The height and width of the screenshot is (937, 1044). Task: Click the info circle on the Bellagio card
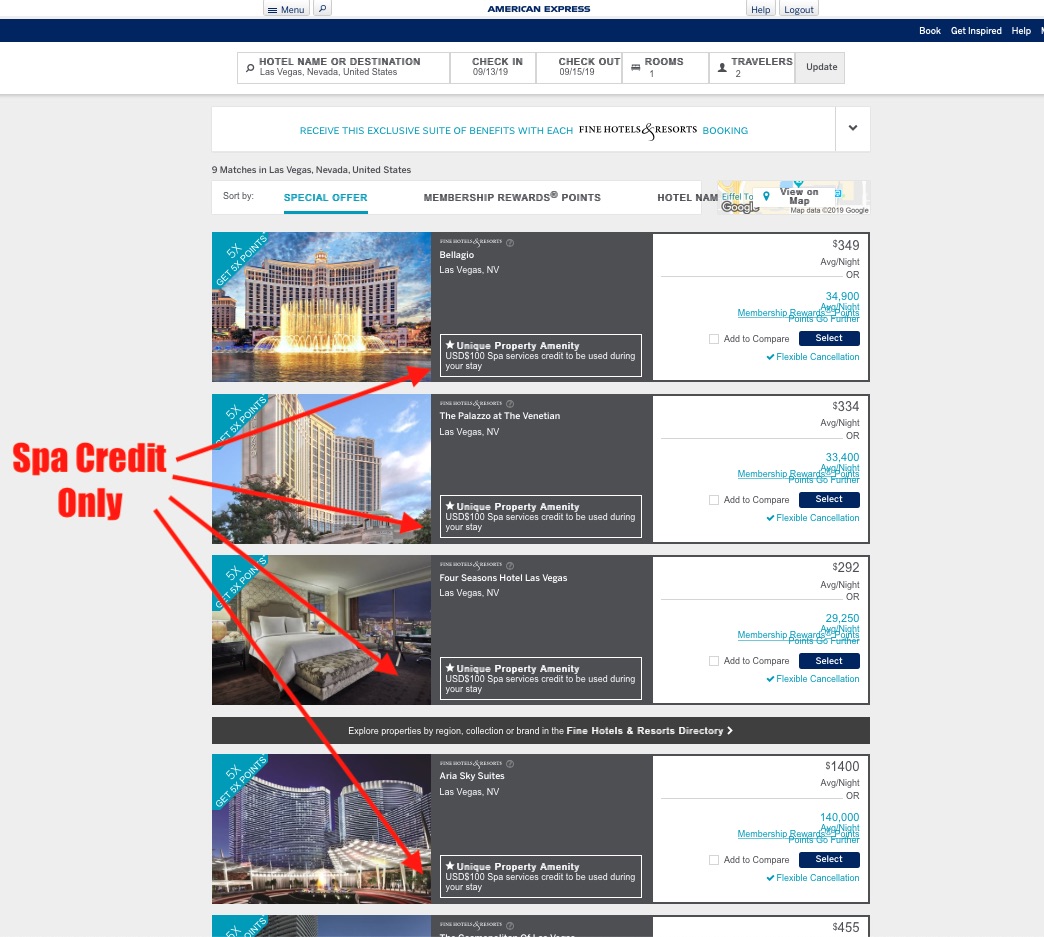click(510, 242)
